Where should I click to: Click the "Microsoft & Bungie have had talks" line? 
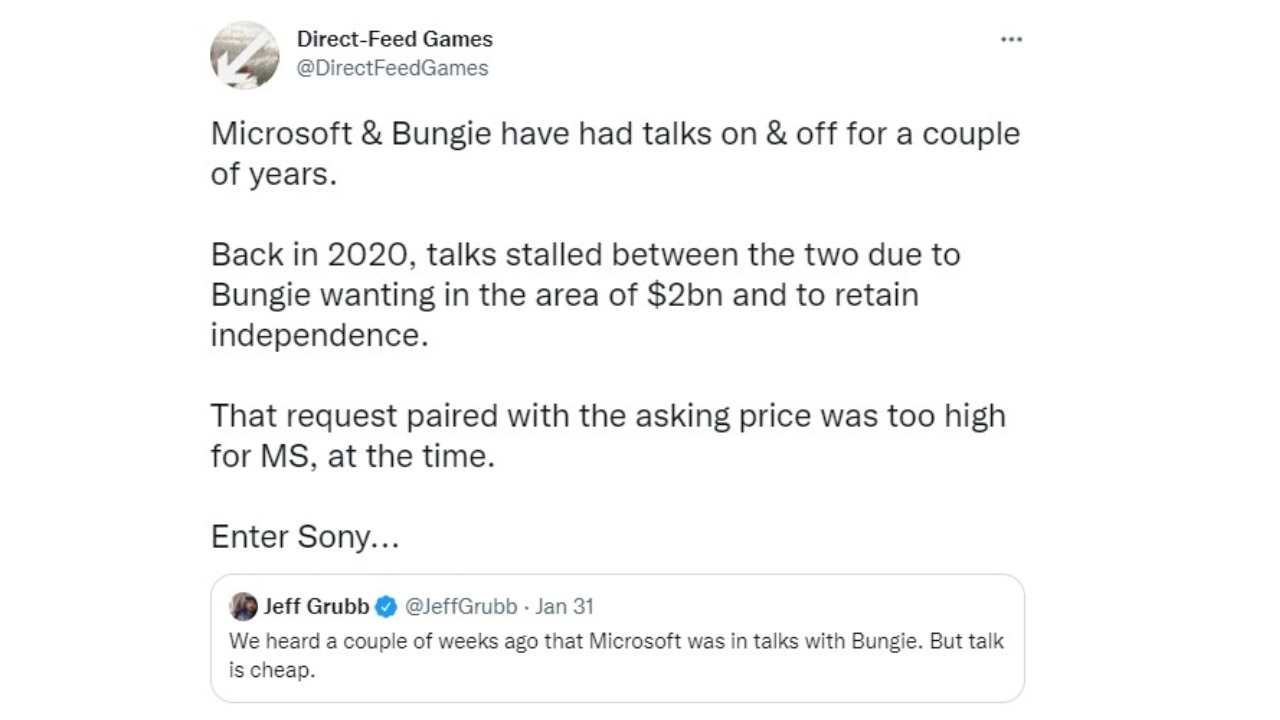coord(615,134)
